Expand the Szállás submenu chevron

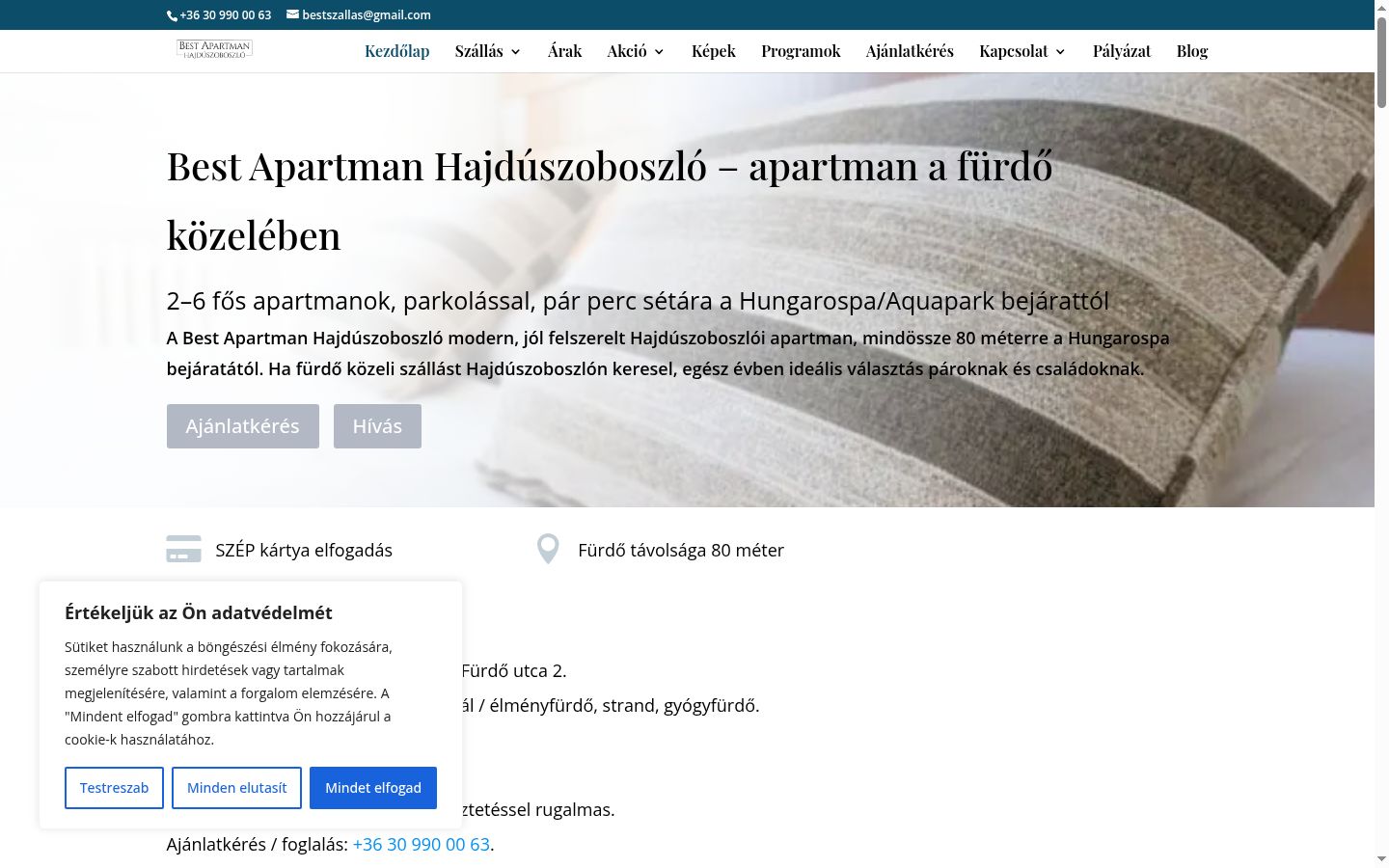(x=516, y=52)
